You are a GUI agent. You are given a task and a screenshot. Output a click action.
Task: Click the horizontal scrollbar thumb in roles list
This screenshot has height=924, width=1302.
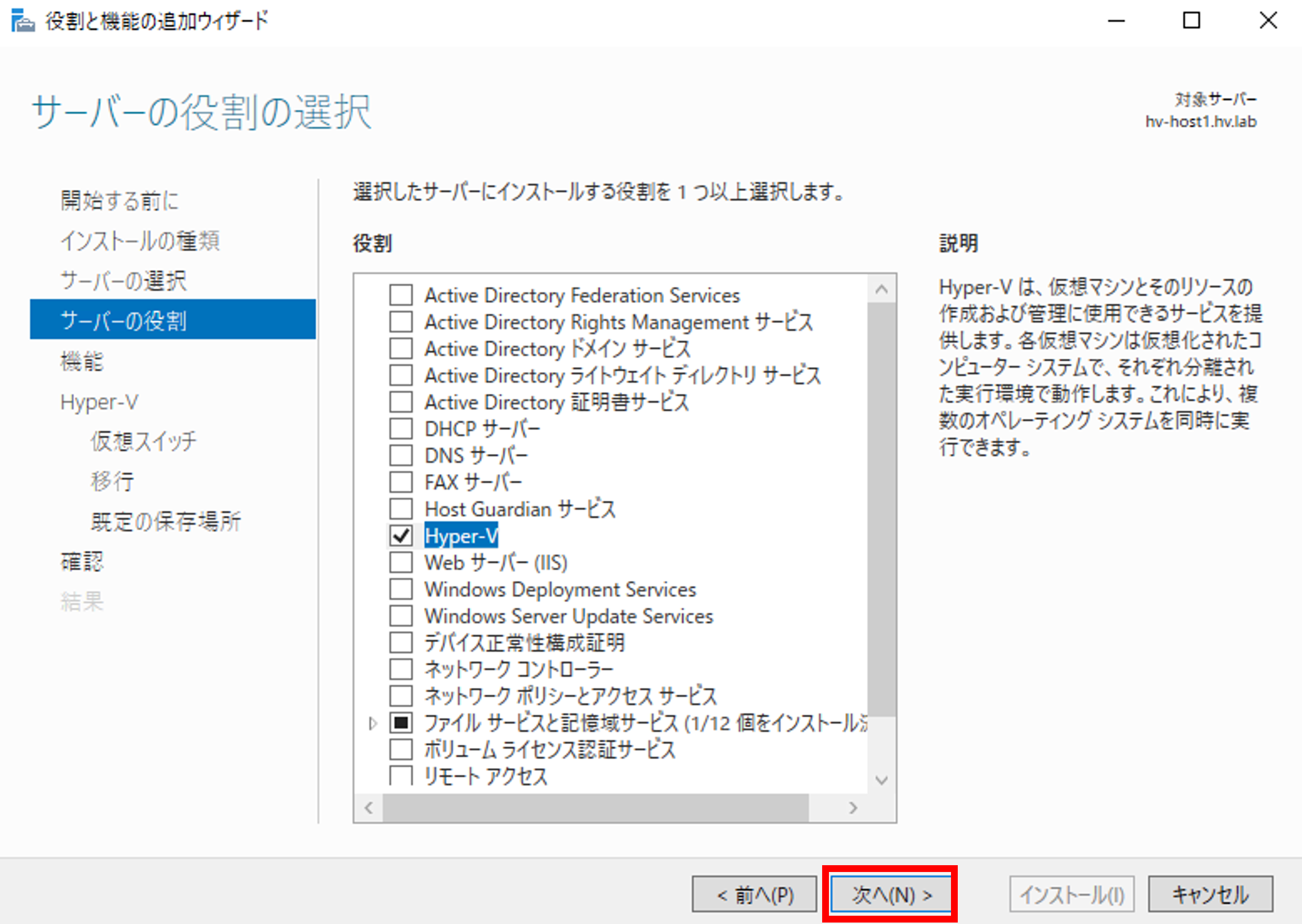click(595, 808)
